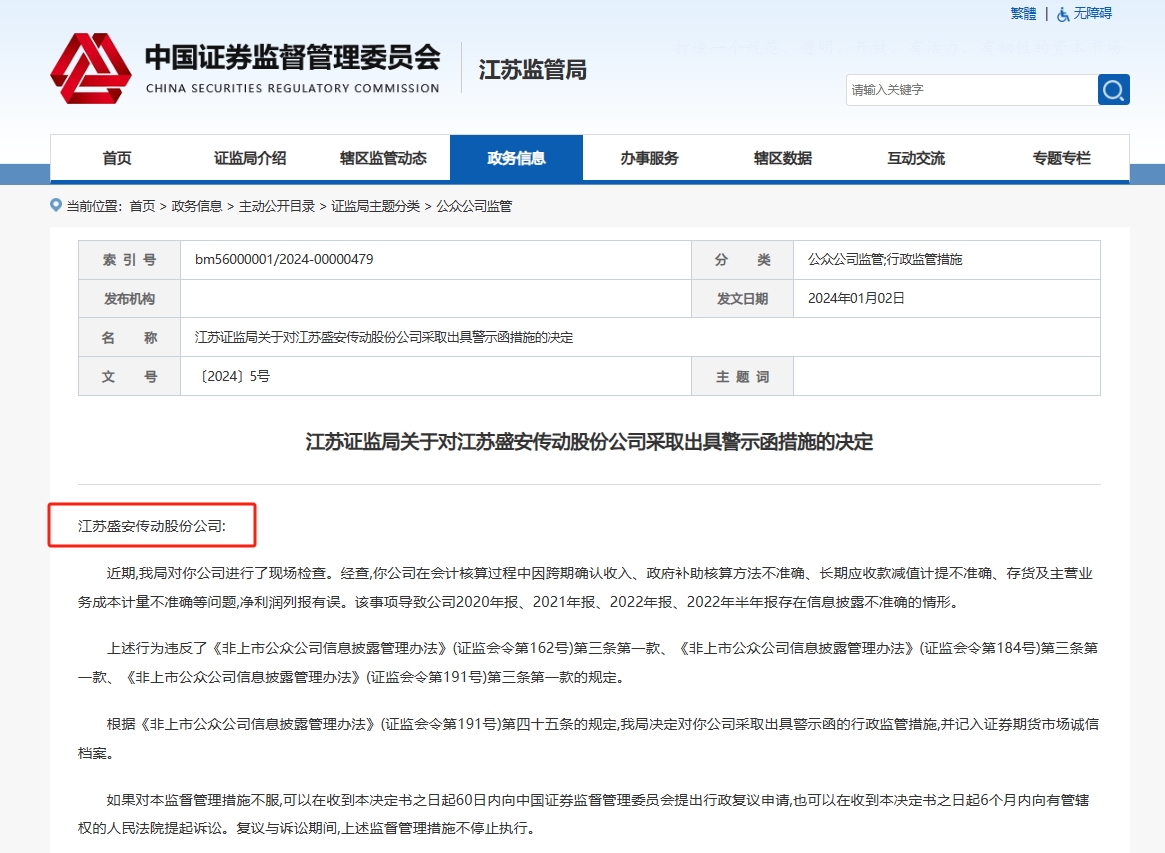Switch to traditional Chinese via 繁體 link
Screen dimensions: 1165x853
click(1023, 13)
